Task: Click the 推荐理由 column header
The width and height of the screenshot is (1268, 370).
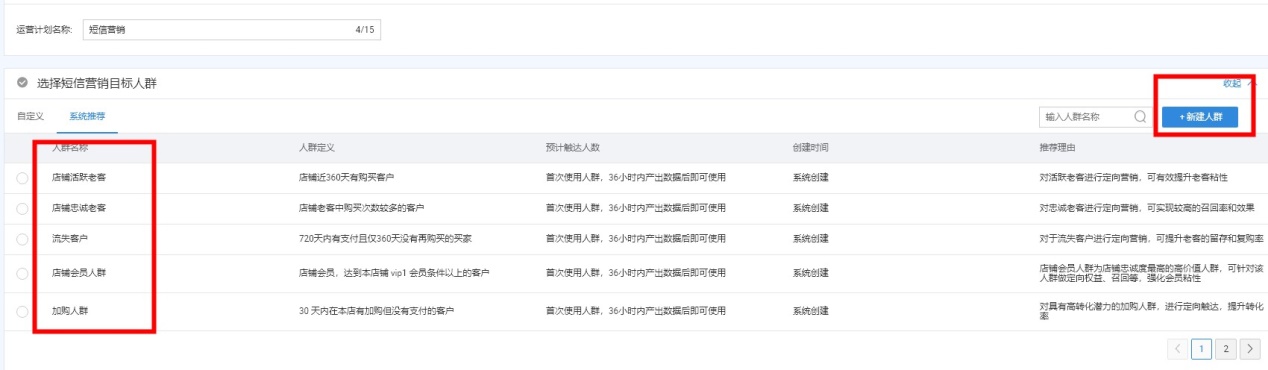Action: (x=1058, y=148)
